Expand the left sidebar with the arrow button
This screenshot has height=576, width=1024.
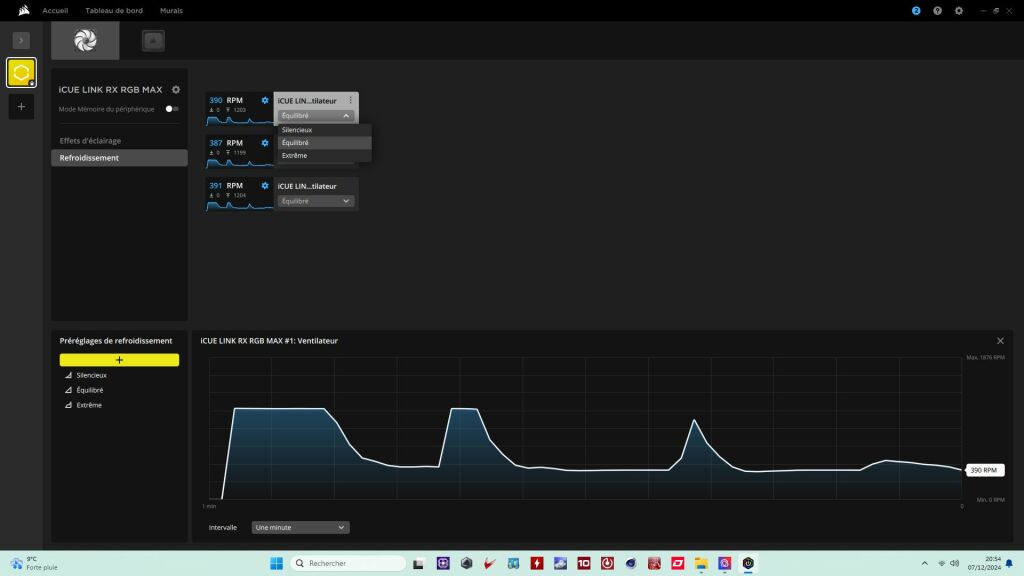pyautogui.click(x=21, y=40)
